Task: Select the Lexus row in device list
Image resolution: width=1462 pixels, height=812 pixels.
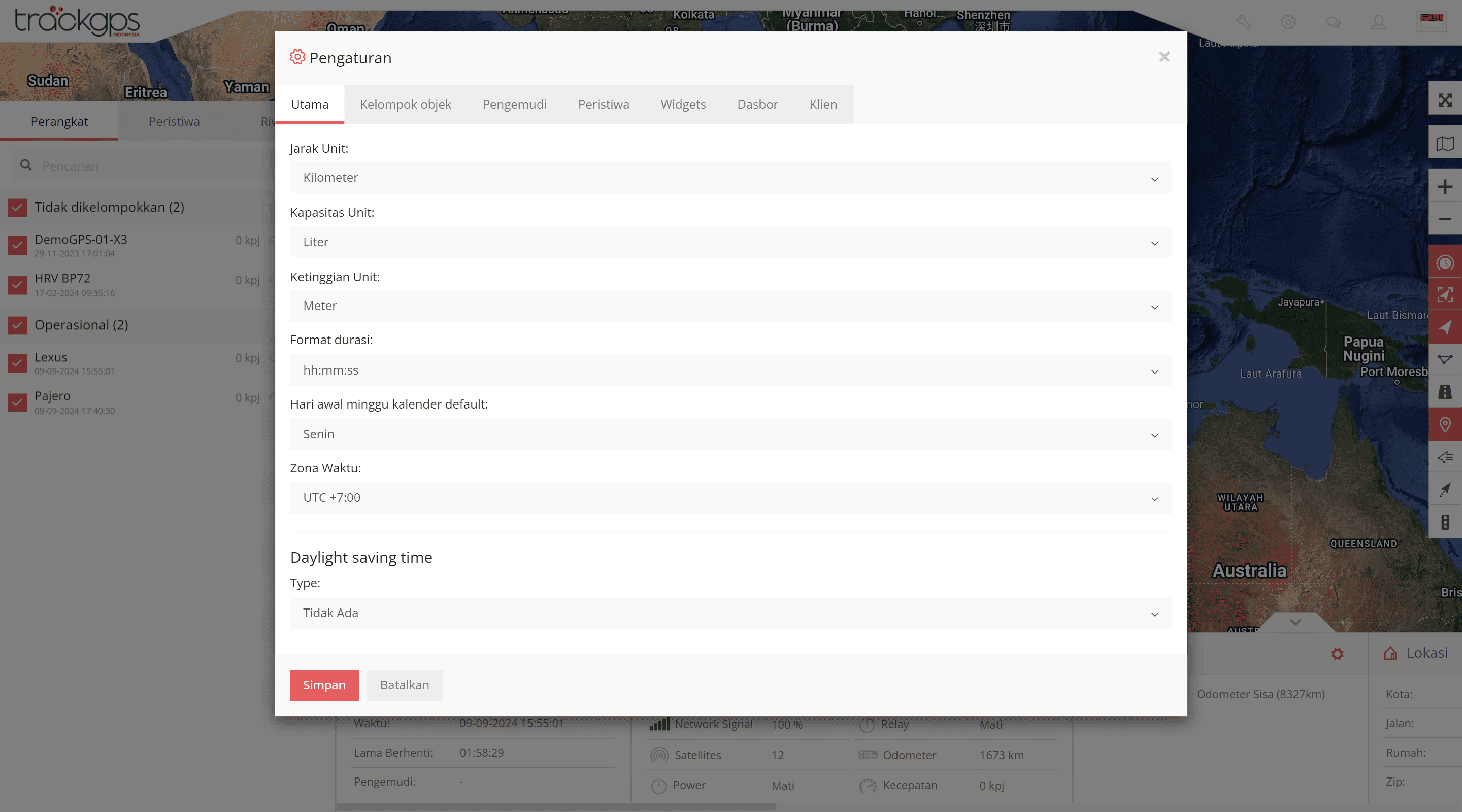Action: click(138, 362)
